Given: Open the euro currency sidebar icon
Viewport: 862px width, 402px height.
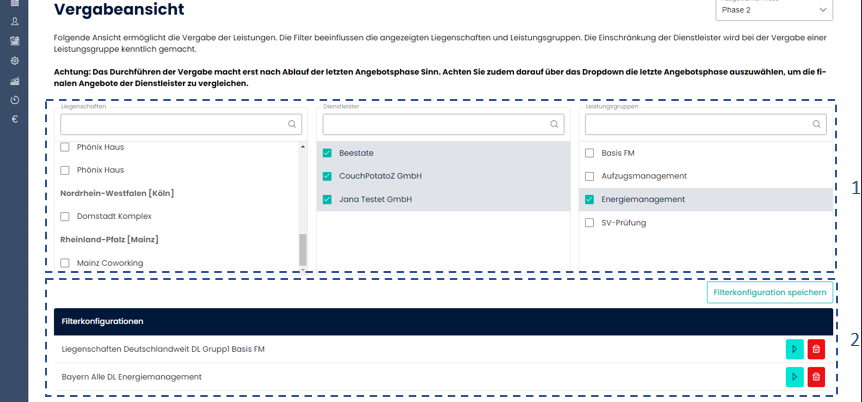Looking at the screenshot, I should [15, 119].
